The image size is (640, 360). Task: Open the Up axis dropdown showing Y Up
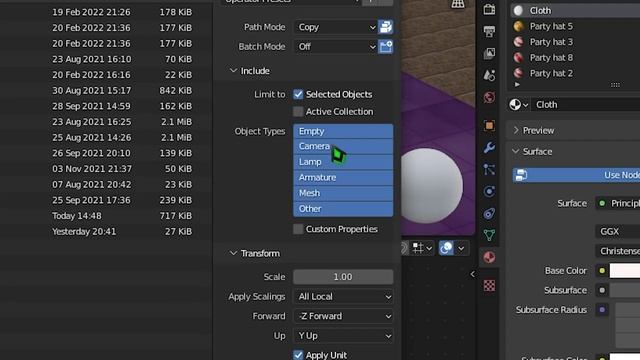343,336
